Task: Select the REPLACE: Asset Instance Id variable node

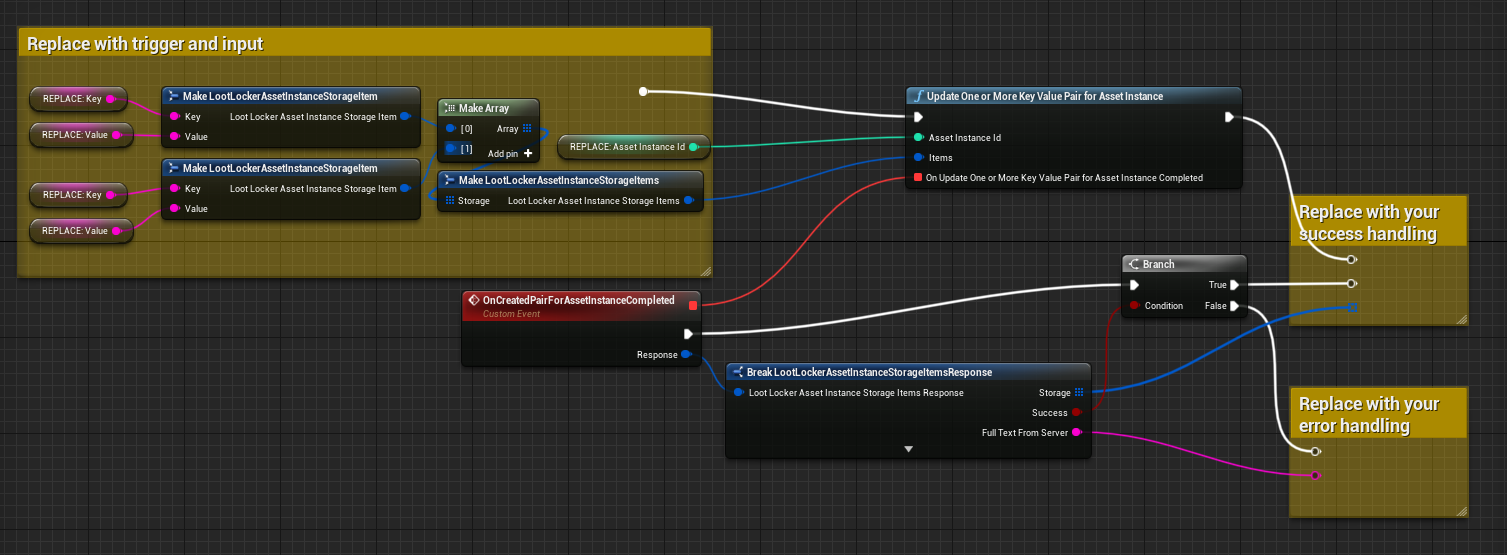Action: (627, 147)
